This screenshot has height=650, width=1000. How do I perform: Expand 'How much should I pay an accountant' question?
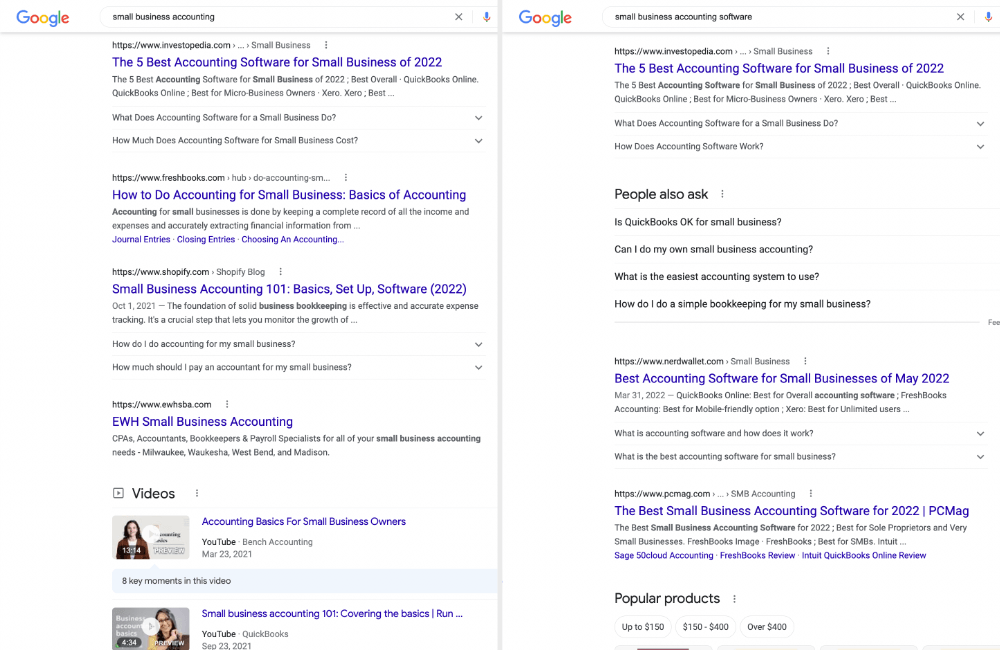coord(298,367)
